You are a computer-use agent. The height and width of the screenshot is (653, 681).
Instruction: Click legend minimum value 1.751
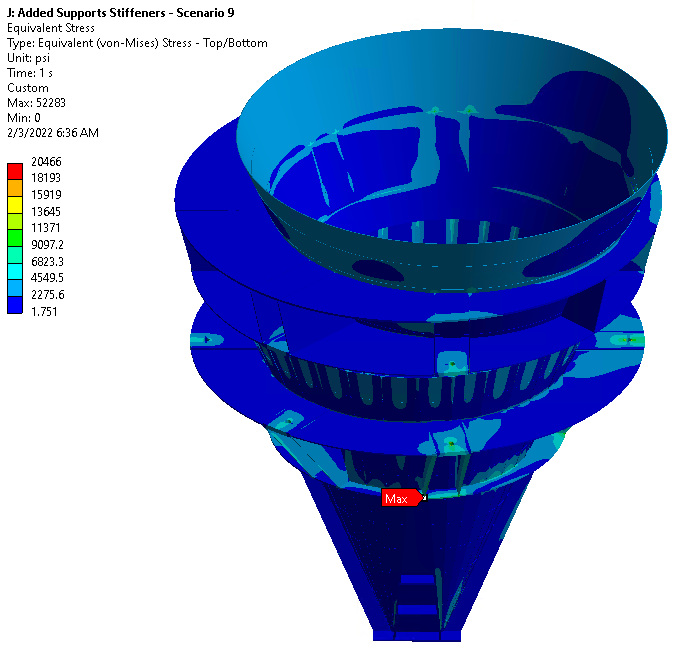[x=44, y=312]
